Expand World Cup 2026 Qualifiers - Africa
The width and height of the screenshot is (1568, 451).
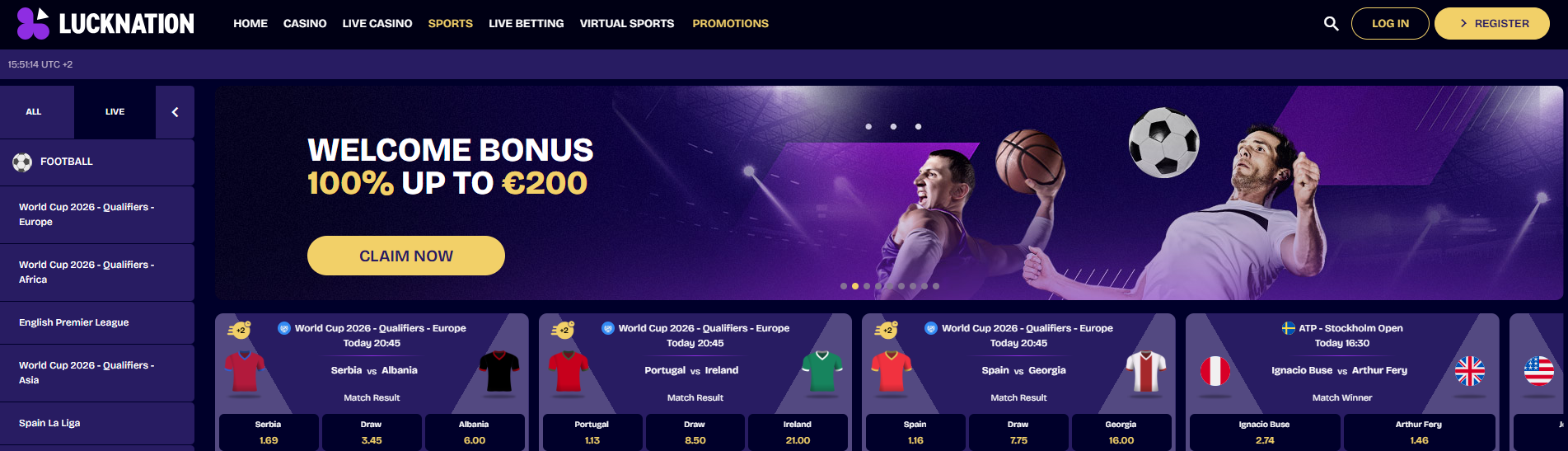click(97, 272)
